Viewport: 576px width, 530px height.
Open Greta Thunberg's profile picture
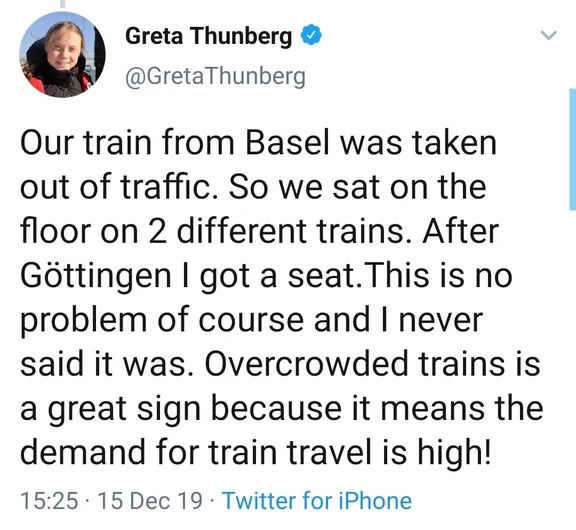(x=62, y=54)
